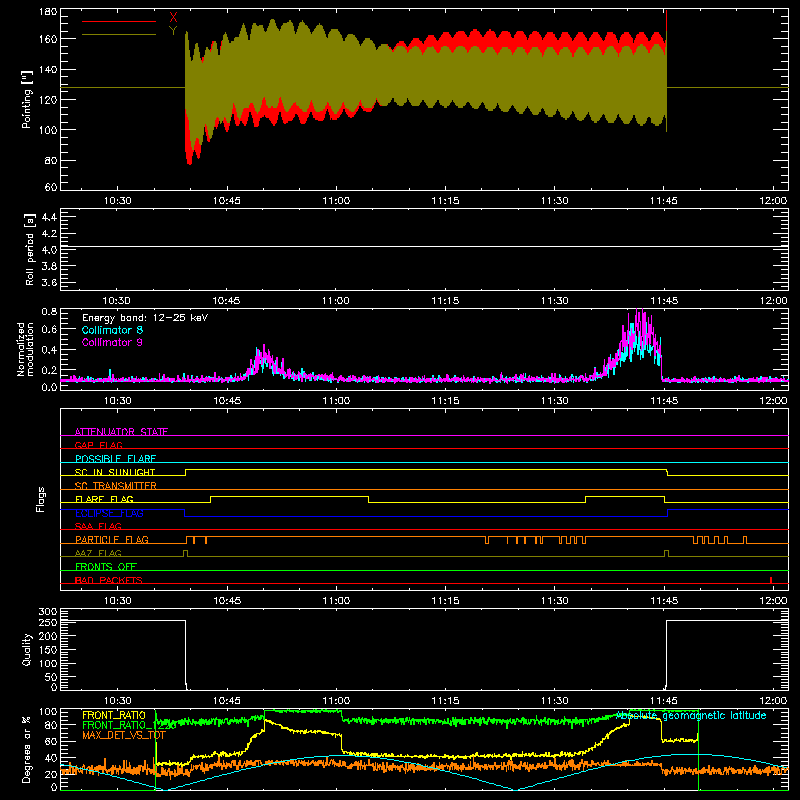Click the 'Flags' y-axis title
800x800 pixels.
(x=41, y=499)
